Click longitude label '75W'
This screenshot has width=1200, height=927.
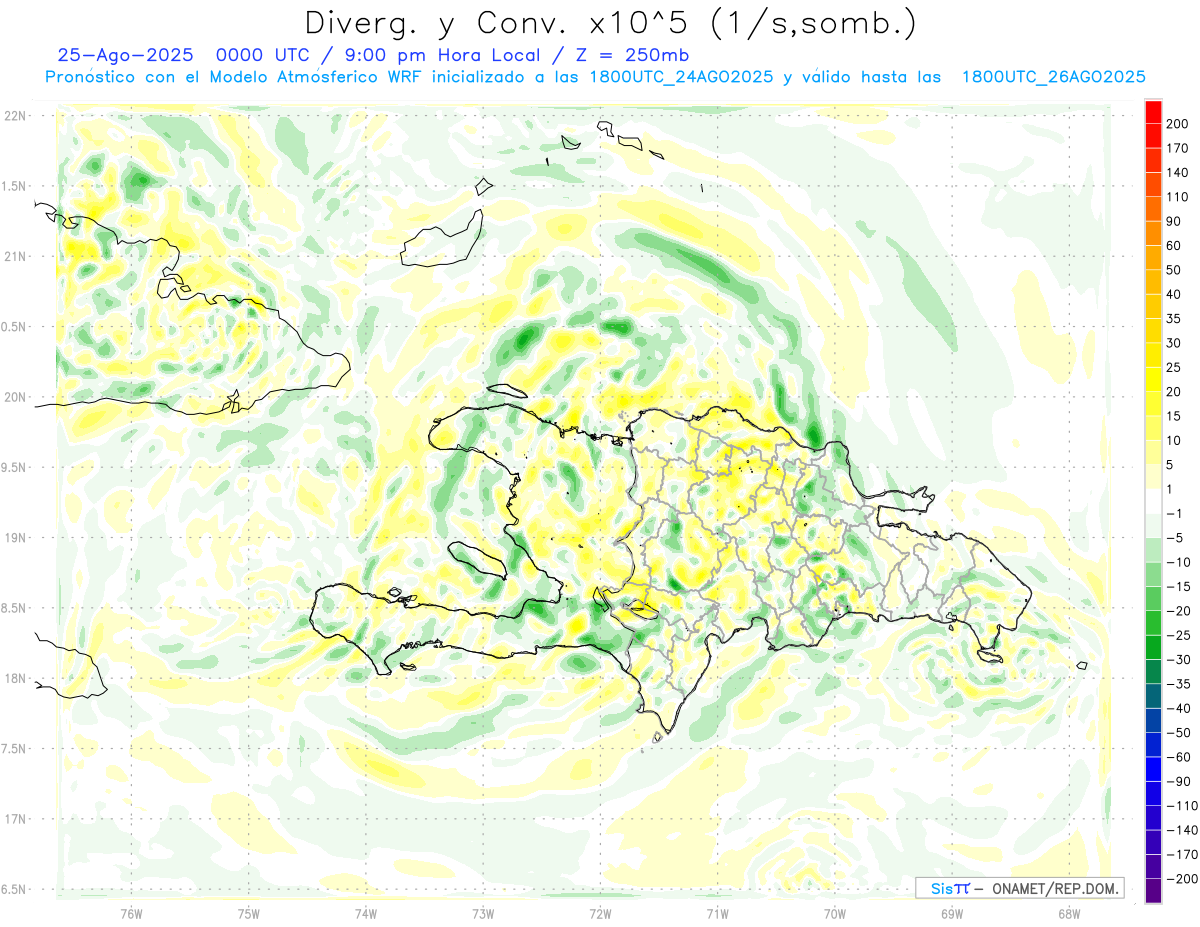(249, 914)
